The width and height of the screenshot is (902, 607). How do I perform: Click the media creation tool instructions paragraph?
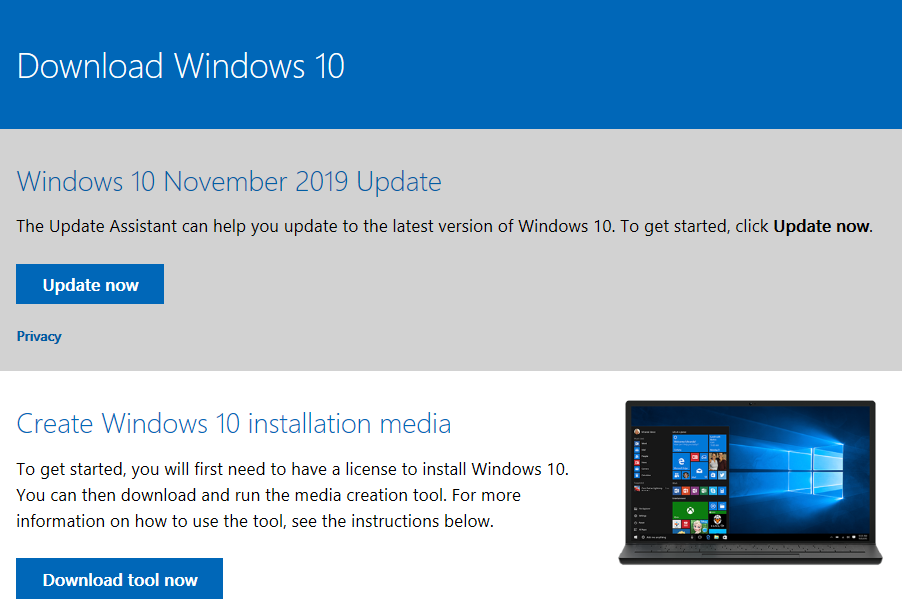(x=292, y=495)
